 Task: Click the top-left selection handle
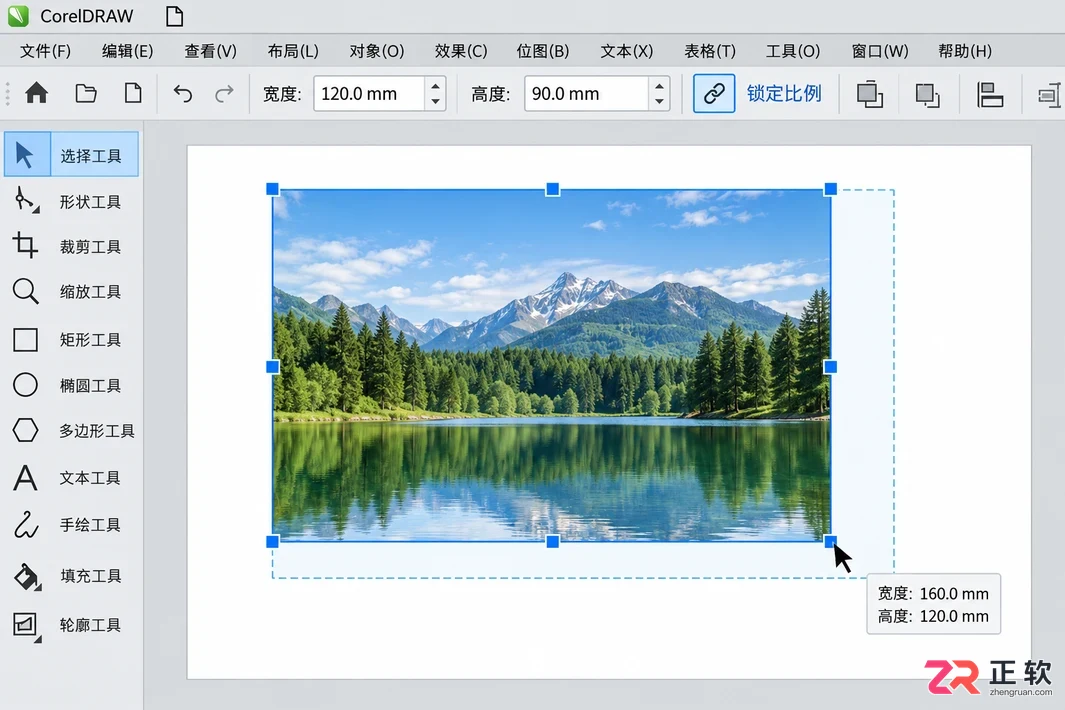[x=272, y=189]
